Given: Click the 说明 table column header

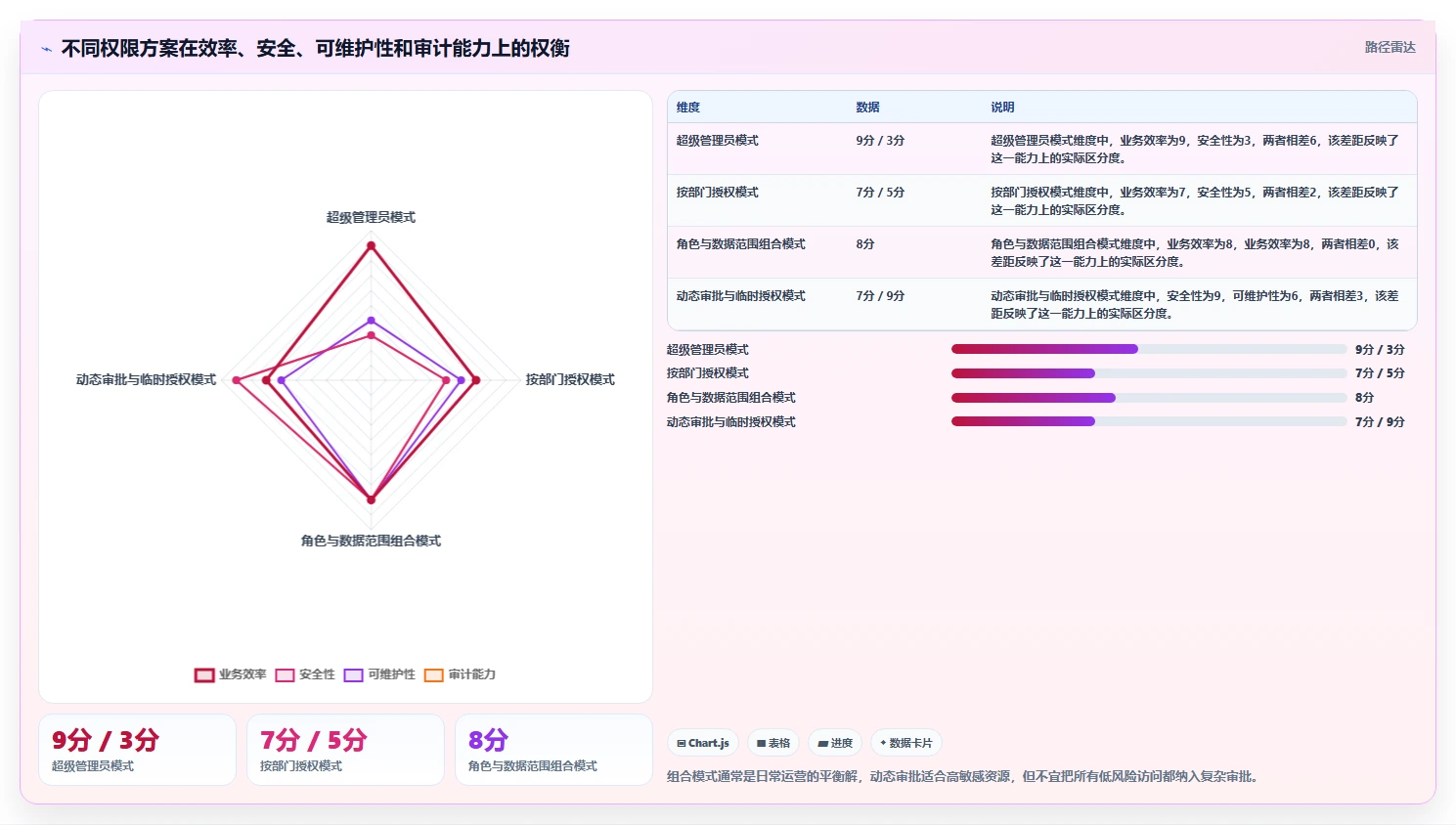Looking at the screenshot, I should [x=1002, y=108].
